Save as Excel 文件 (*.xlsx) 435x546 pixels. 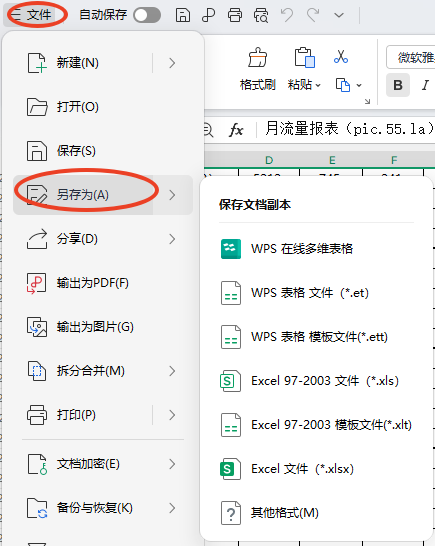pos(316,469)
